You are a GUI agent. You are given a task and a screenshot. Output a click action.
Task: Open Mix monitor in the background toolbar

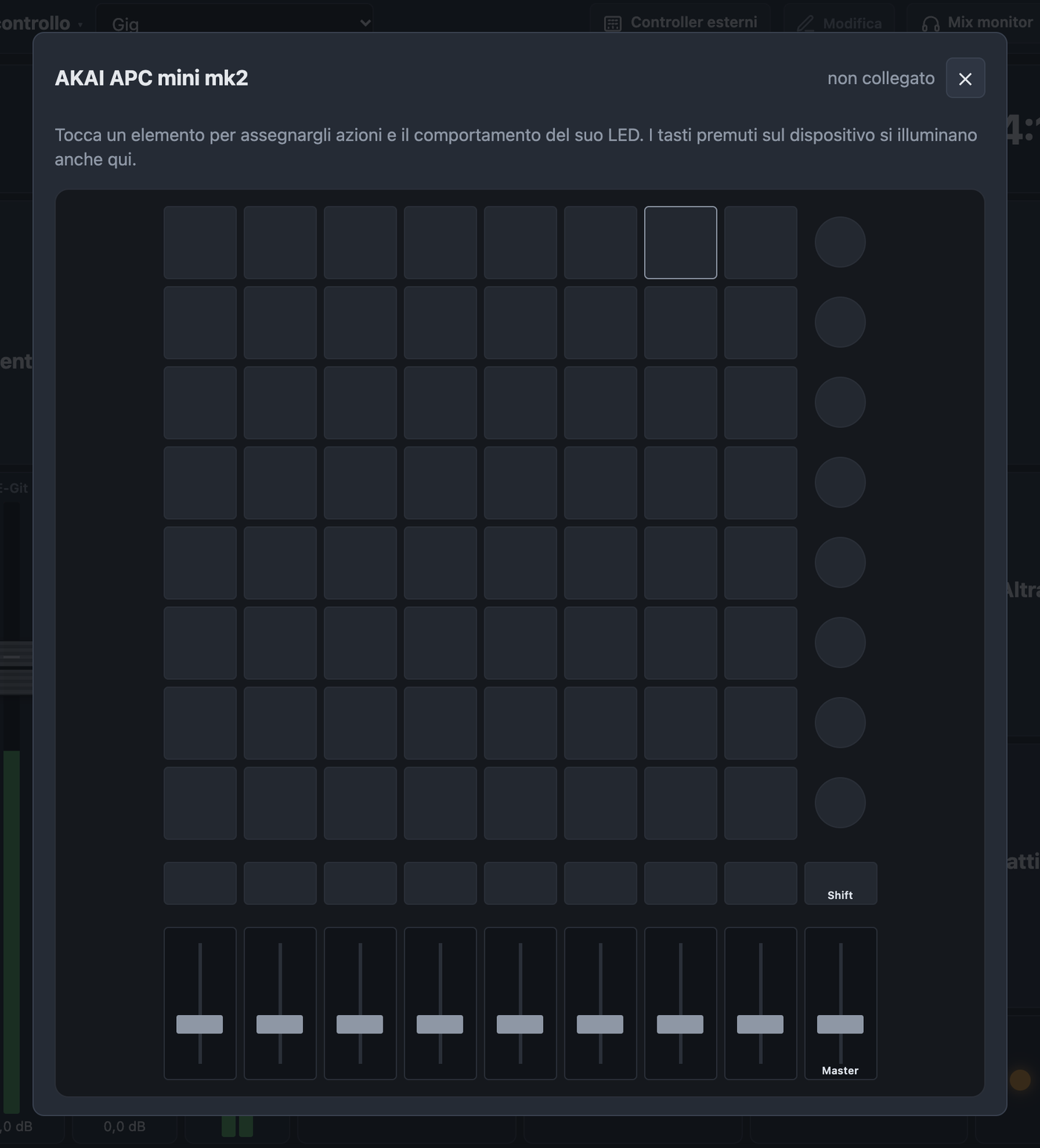[x=976, y=23]
